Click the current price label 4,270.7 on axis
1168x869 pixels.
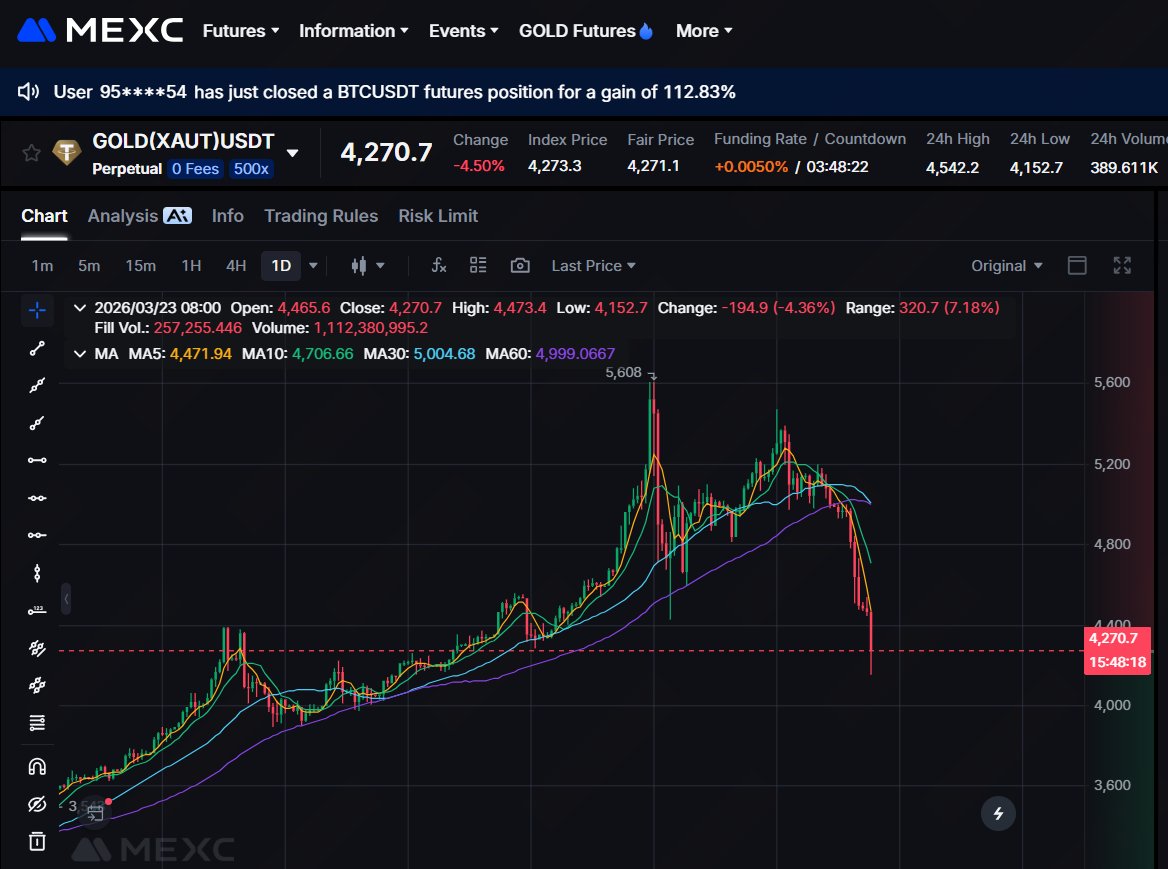pyautogui.click(x=1114, y=638)
